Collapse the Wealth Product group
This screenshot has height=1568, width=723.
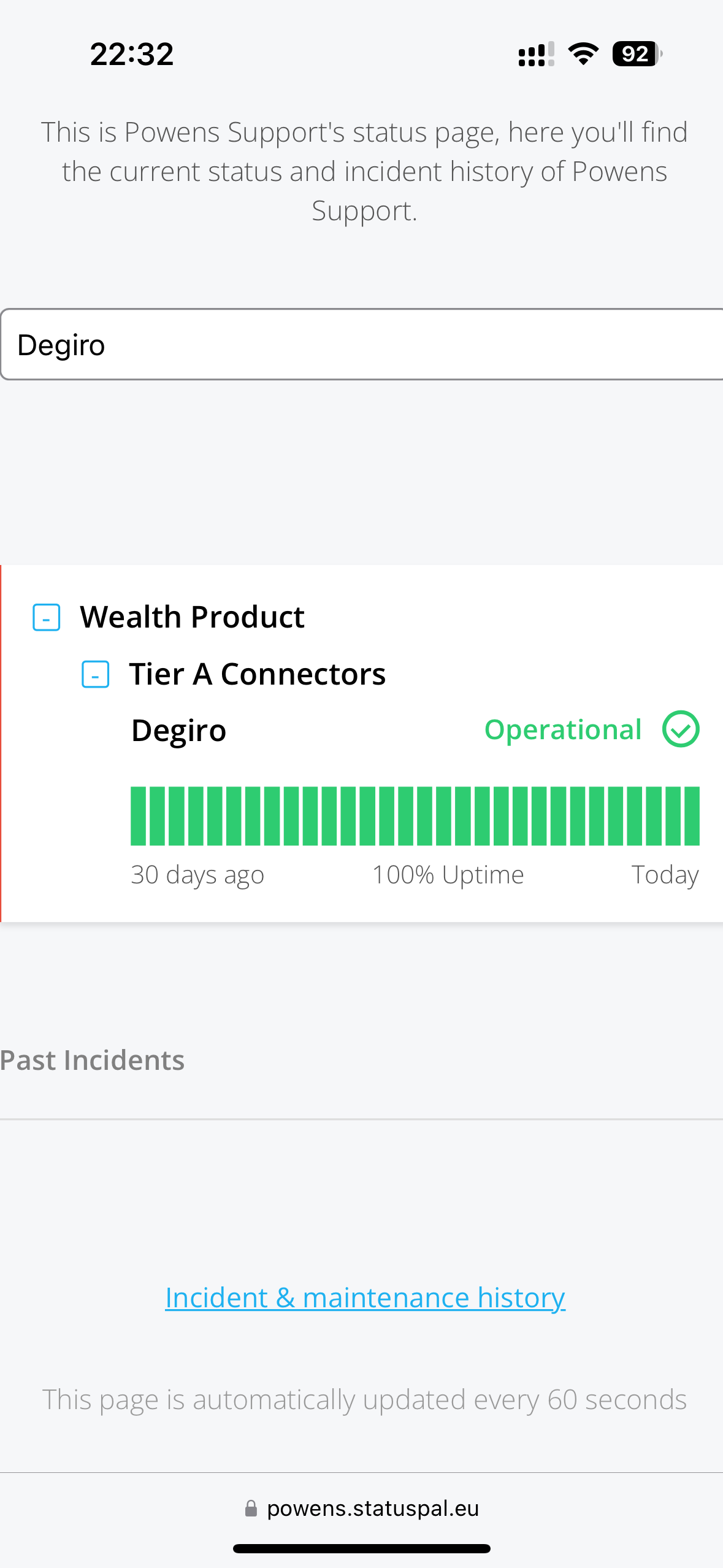[x=46, y=617]
